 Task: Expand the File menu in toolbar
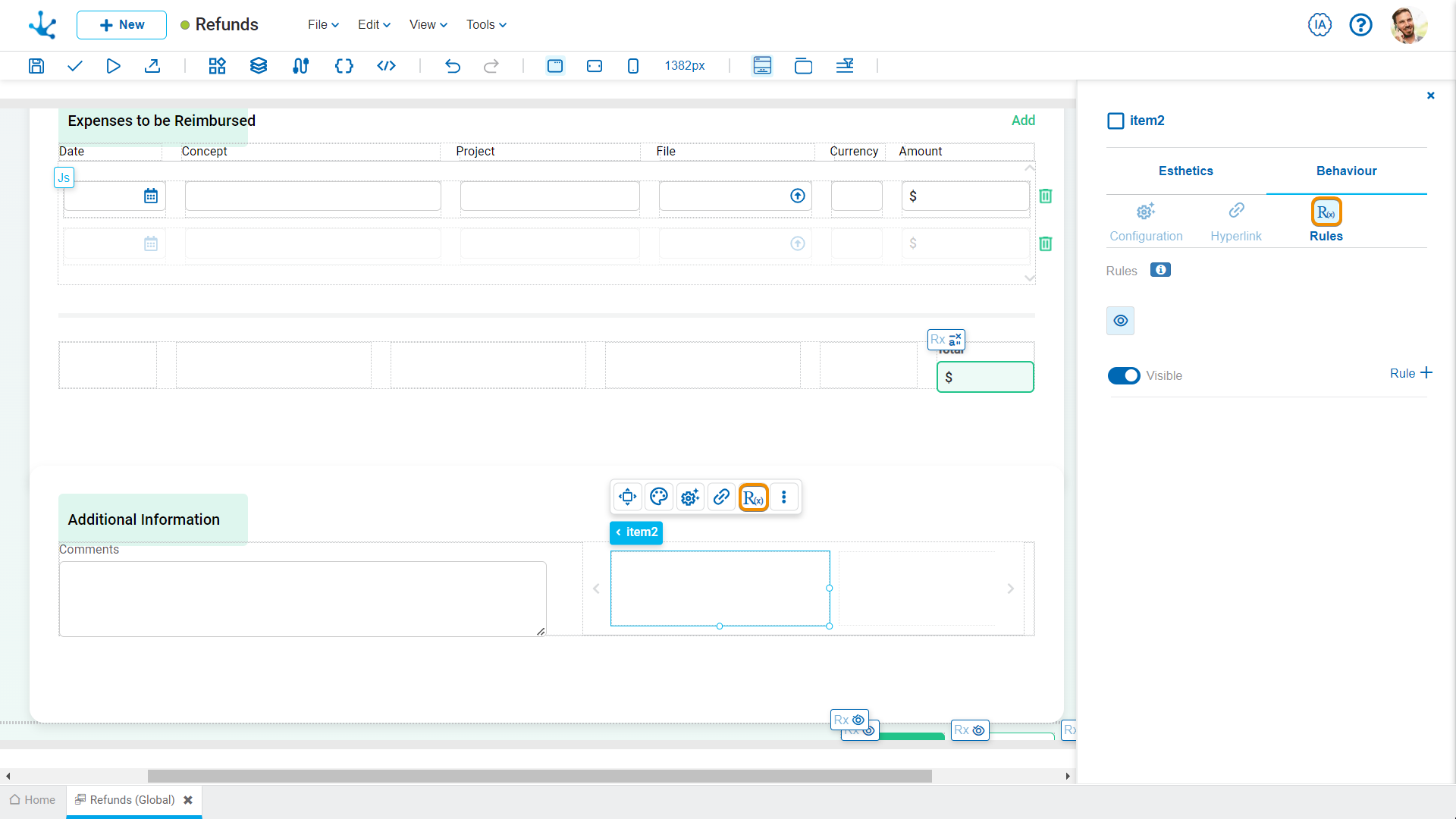pos(319,24)
